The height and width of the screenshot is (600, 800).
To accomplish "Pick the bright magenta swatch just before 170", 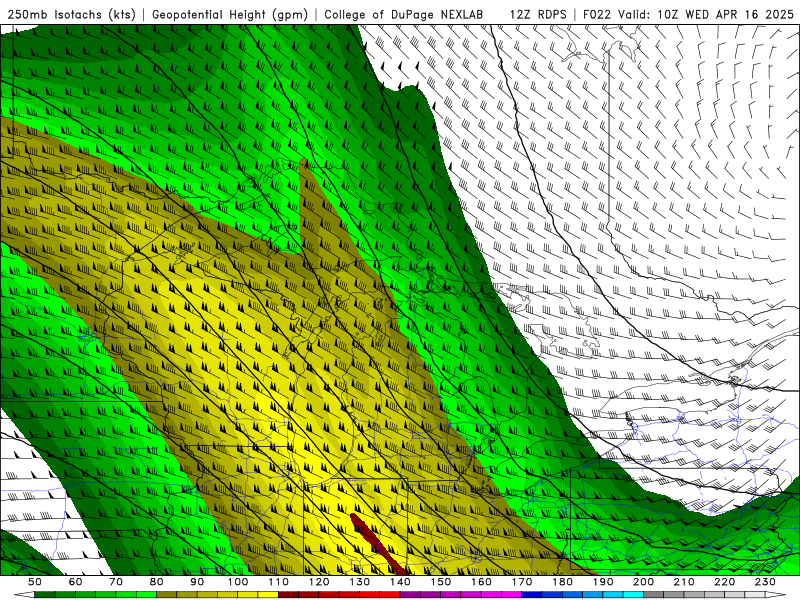I will click(x=512, y=595).
